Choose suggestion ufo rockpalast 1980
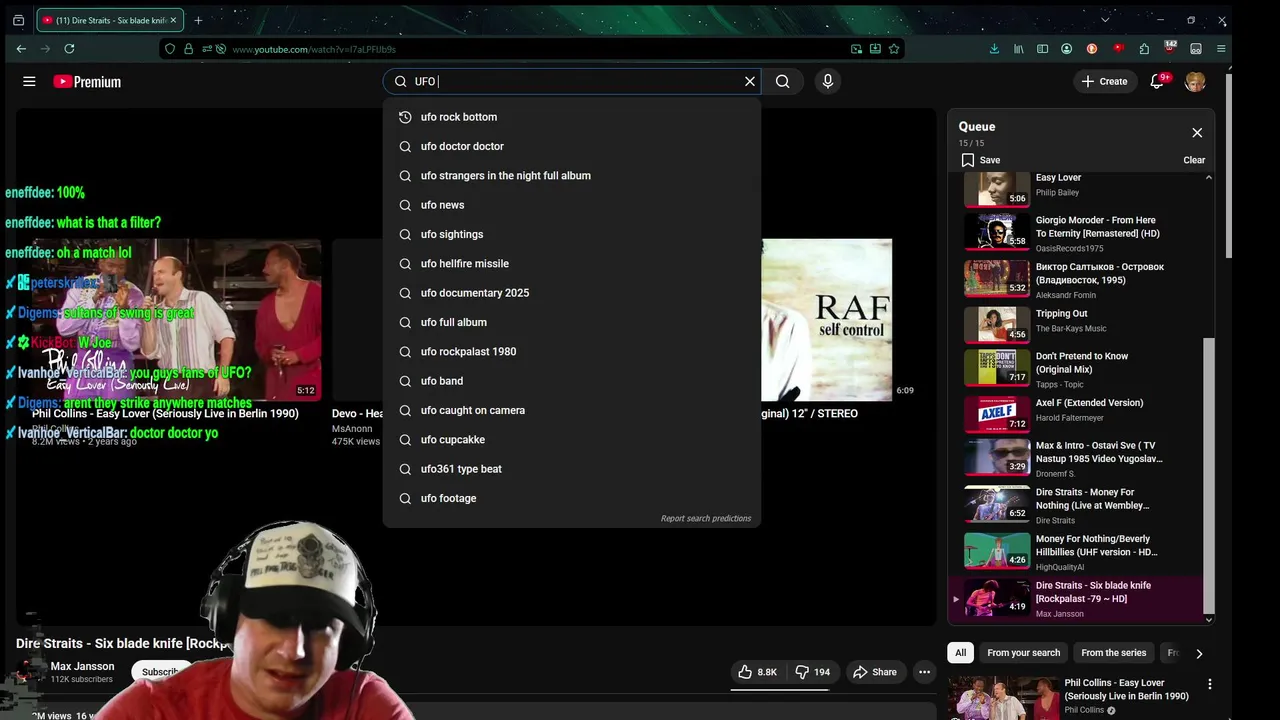 pos(572,352)
